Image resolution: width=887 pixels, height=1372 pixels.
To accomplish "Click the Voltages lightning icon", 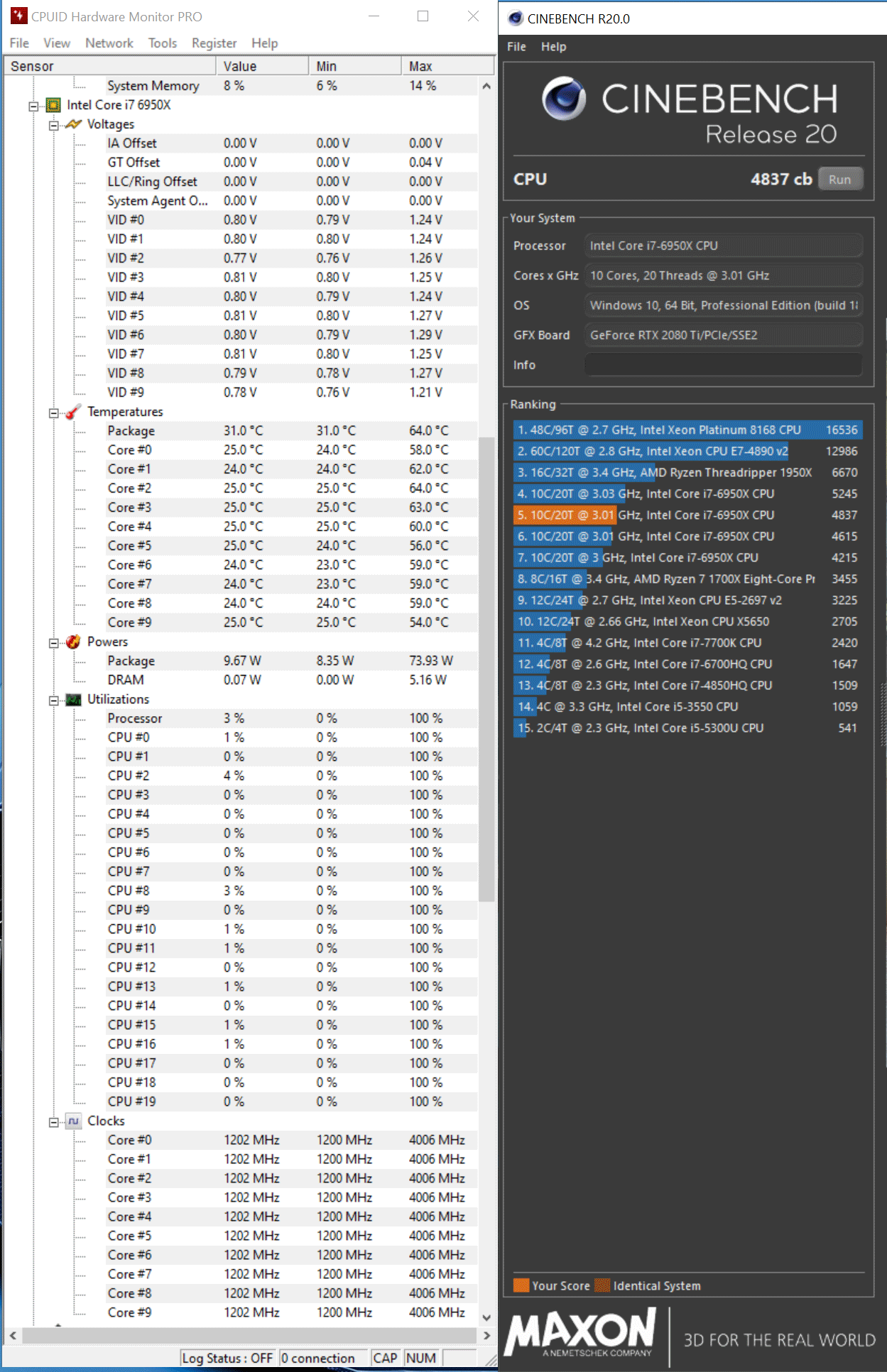I will tap(73, 124).
